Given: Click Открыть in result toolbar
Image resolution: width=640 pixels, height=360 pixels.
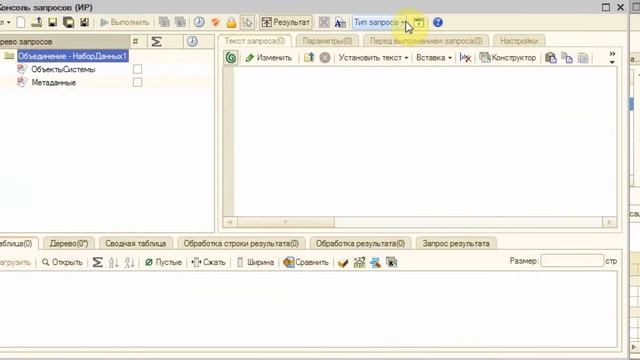Looking at the screenshot, I should (62, 262).
